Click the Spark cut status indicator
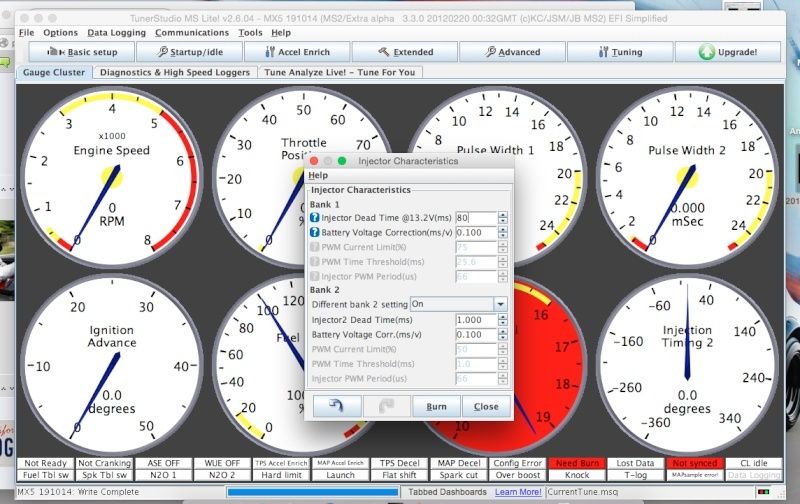The height and width of the screenshot is (504, 800). tap(458, 475)
